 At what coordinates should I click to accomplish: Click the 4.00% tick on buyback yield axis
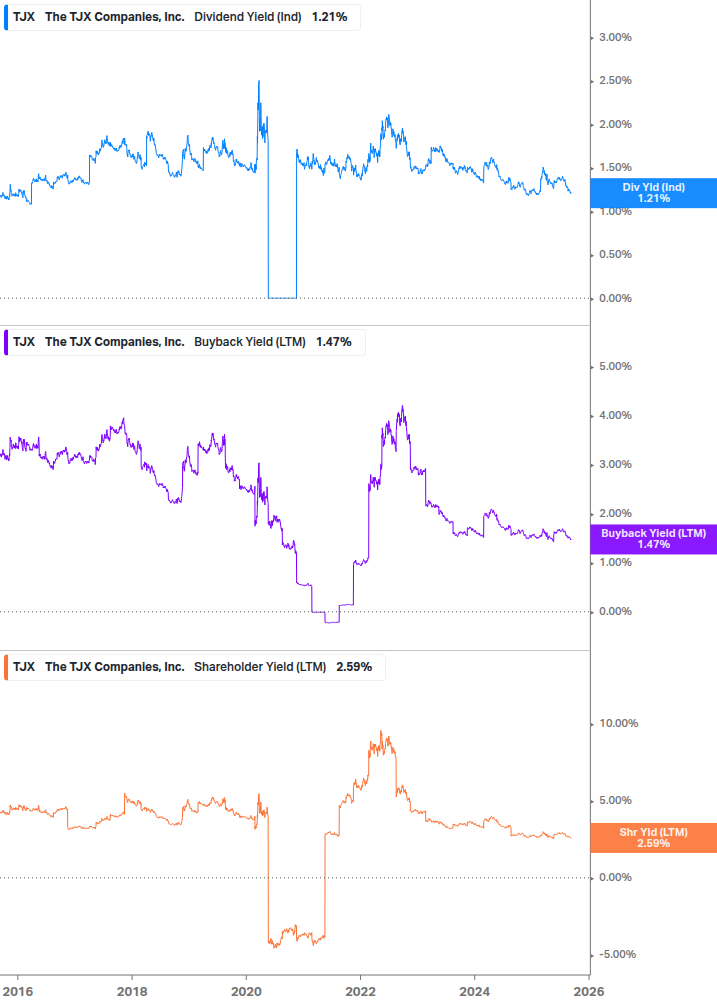615,415
